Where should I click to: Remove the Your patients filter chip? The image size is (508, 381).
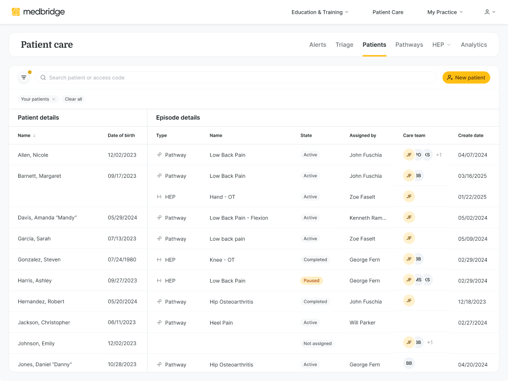click(54, 99)
